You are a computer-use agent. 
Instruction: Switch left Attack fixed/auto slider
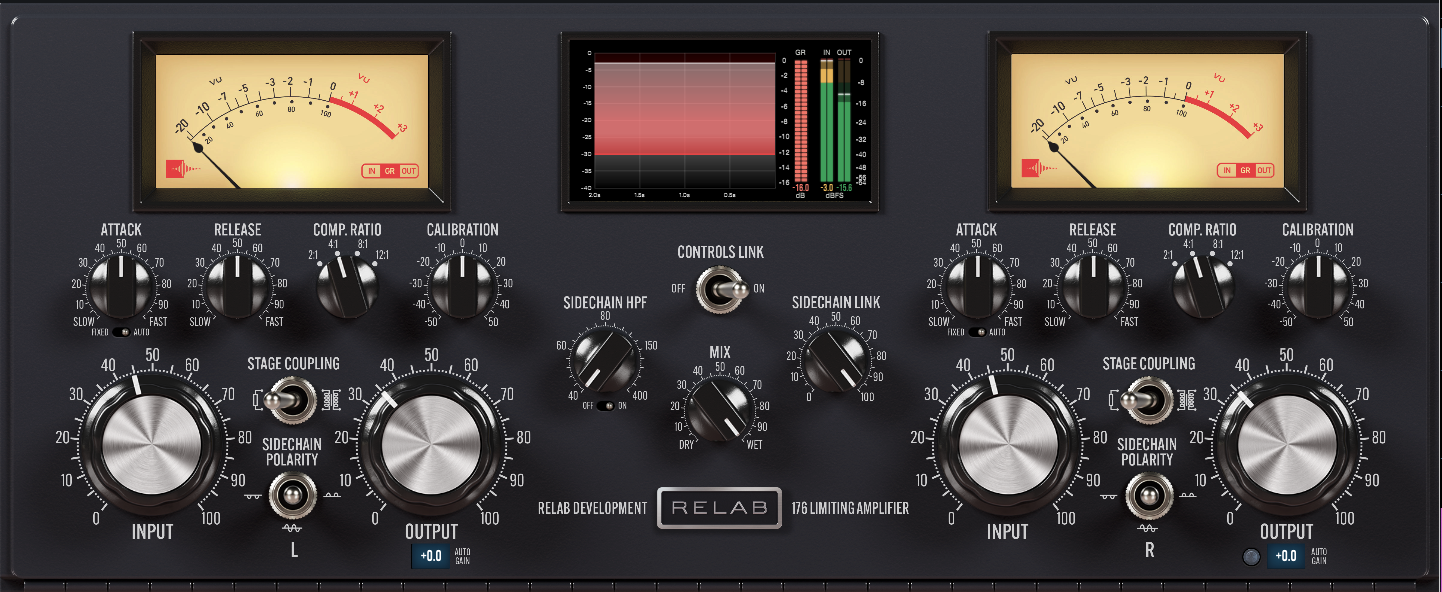[x=124, y=331]
